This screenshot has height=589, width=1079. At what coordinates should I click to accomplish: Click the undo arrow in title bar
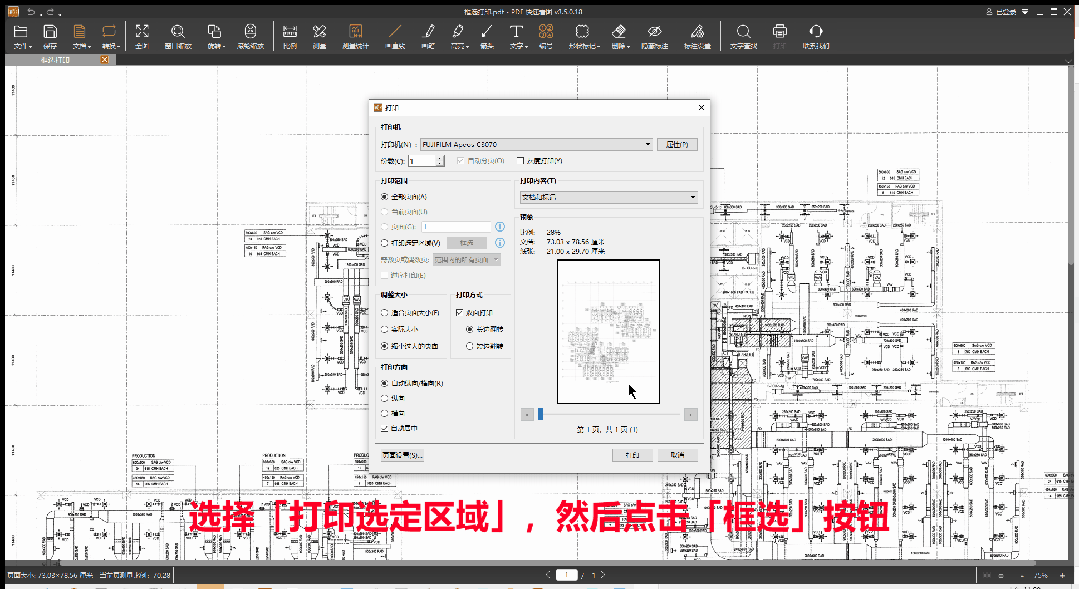31,12
